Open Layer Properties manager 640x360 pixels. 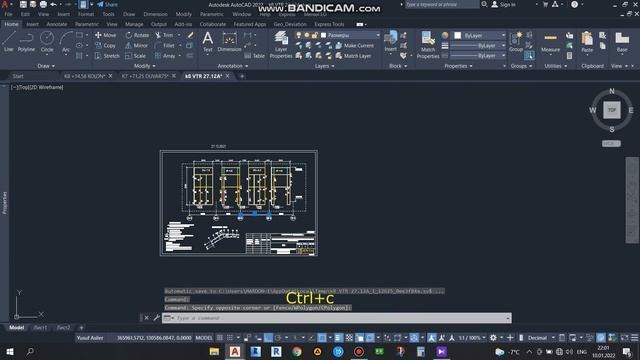(x=281, y=45)
